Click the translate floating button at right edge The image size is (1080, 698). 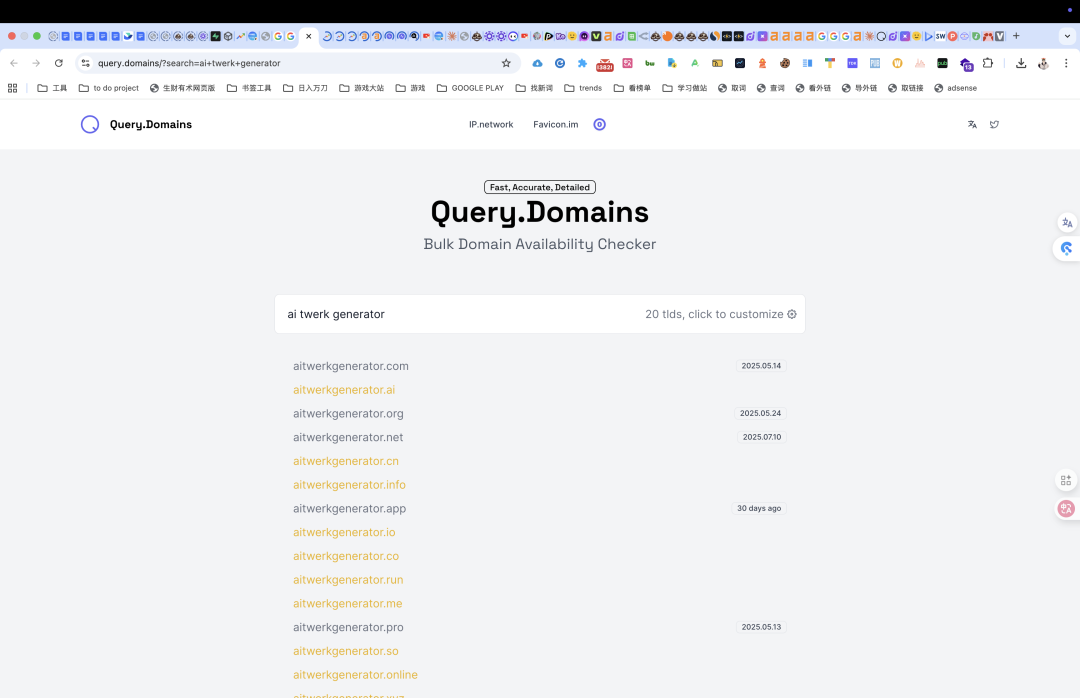pyautogui.click(x=1067, y=223)
